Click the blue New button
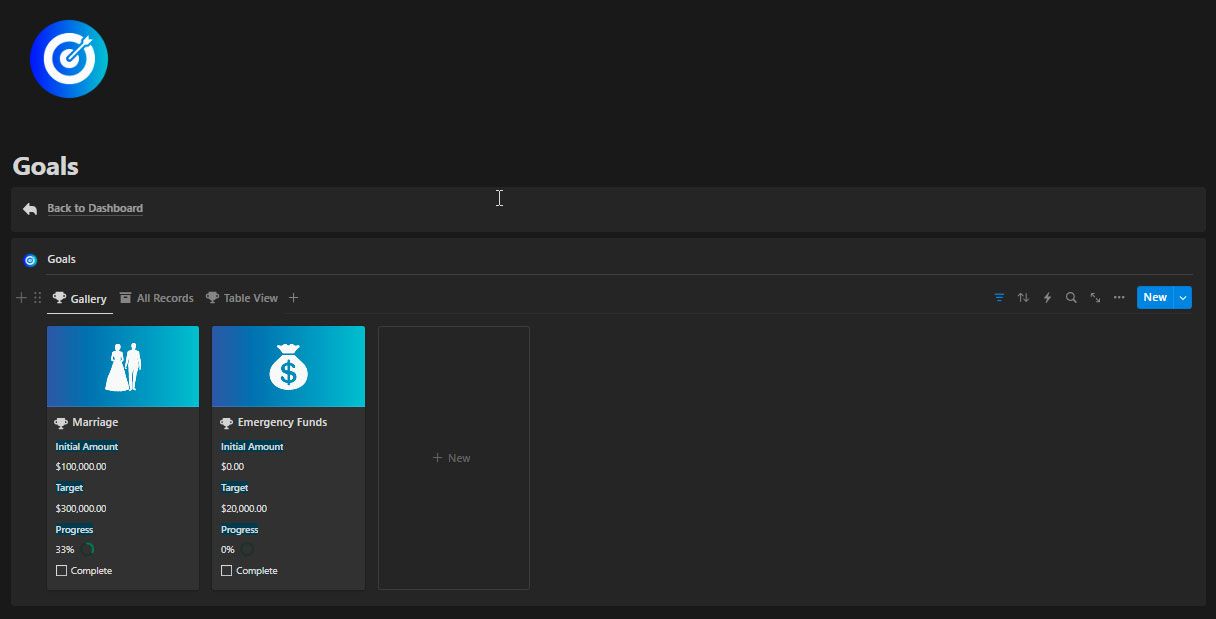The width and height of the screenshot is (1216, 619). [1155, 298]
